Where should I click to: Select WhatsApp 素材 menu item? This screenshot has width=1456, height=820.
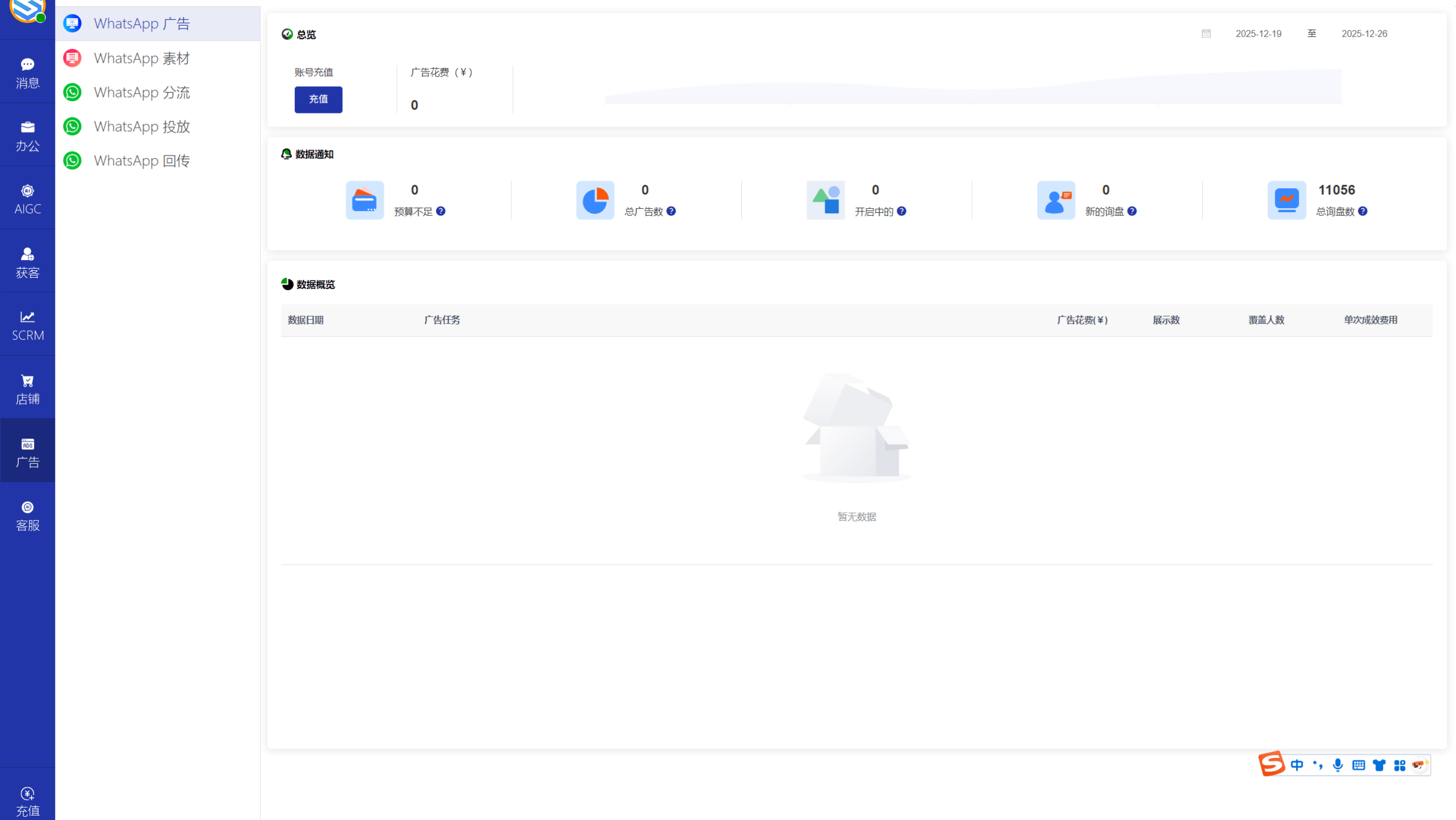tap(141, 58)
